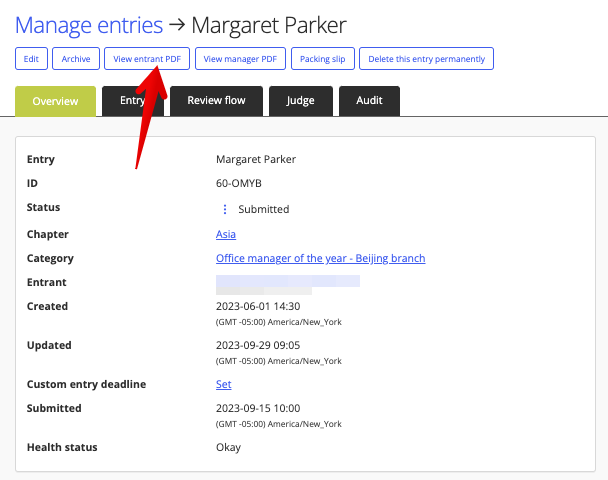Switch to the Review flow tab

[x=216, y=101]
